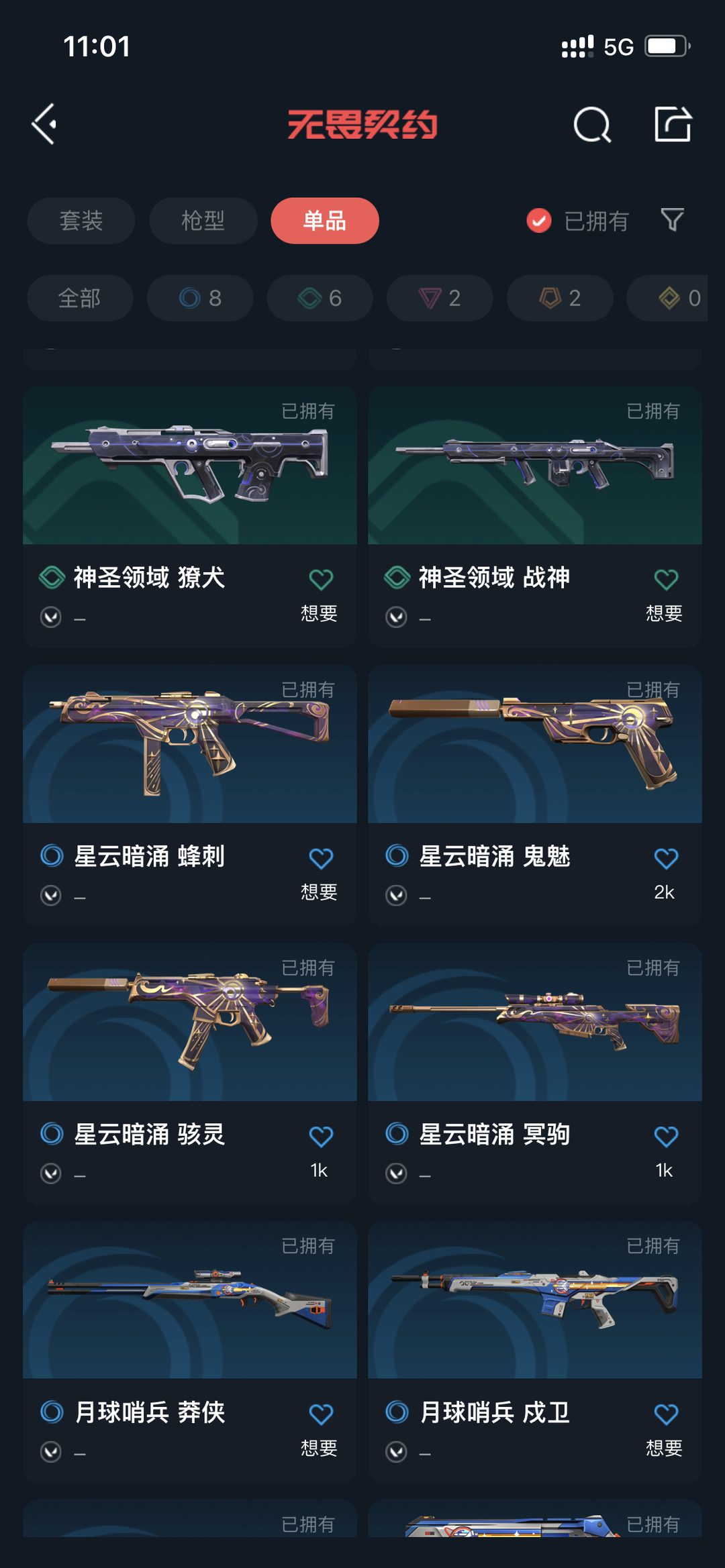
Task: Tap the heart icon for 月球哨兵 戍卫
Action: (x=666, y=1414)
